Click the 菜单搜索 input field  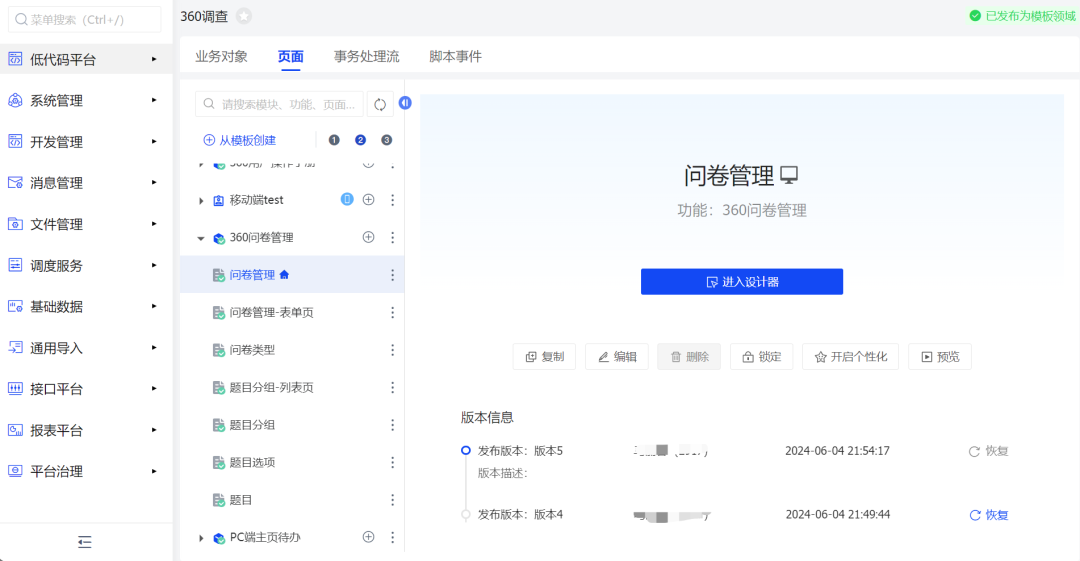(86, 19)
